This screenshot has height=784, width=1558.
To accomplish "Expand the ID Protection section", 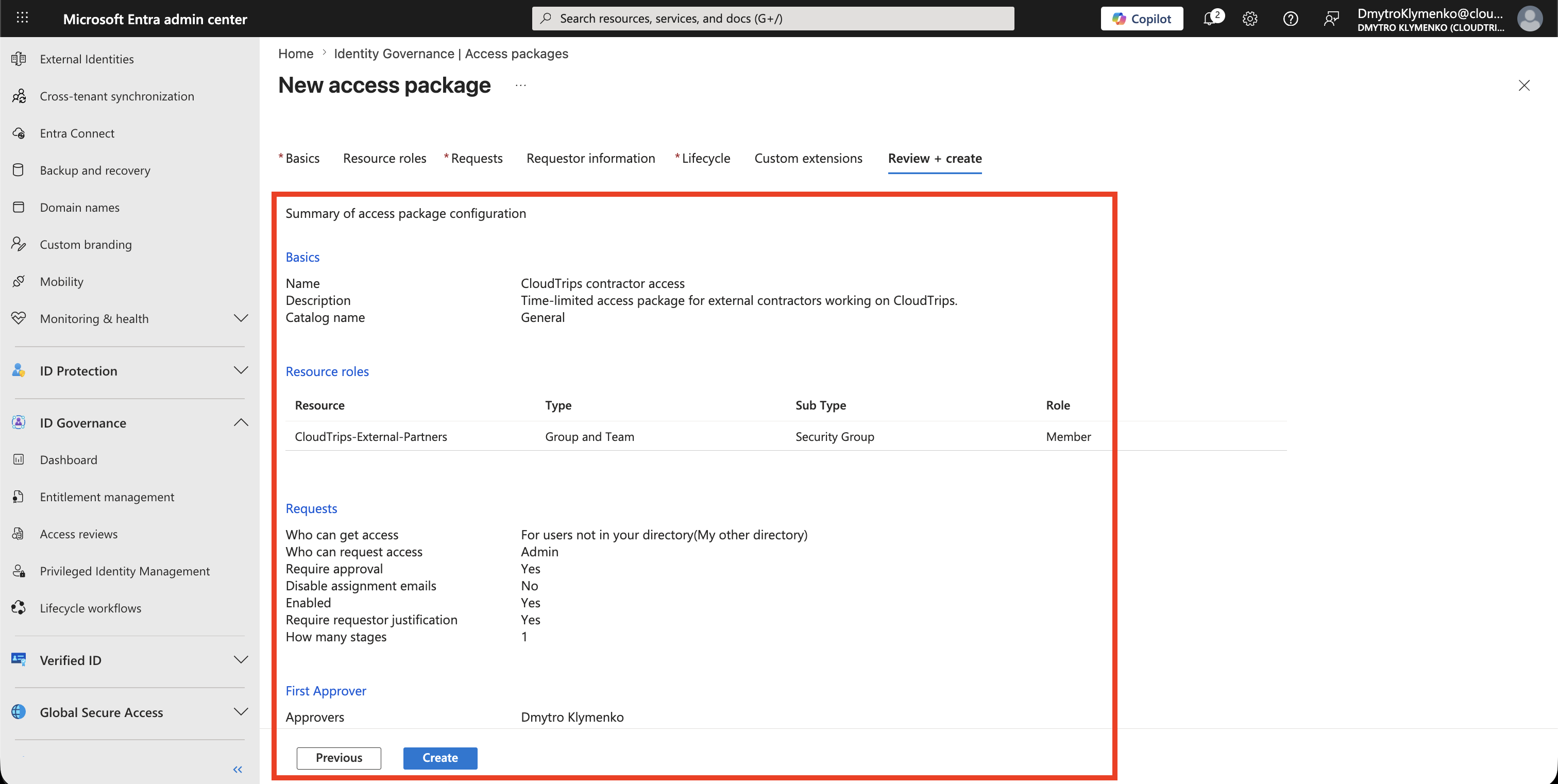I will [x=241, y=370].
